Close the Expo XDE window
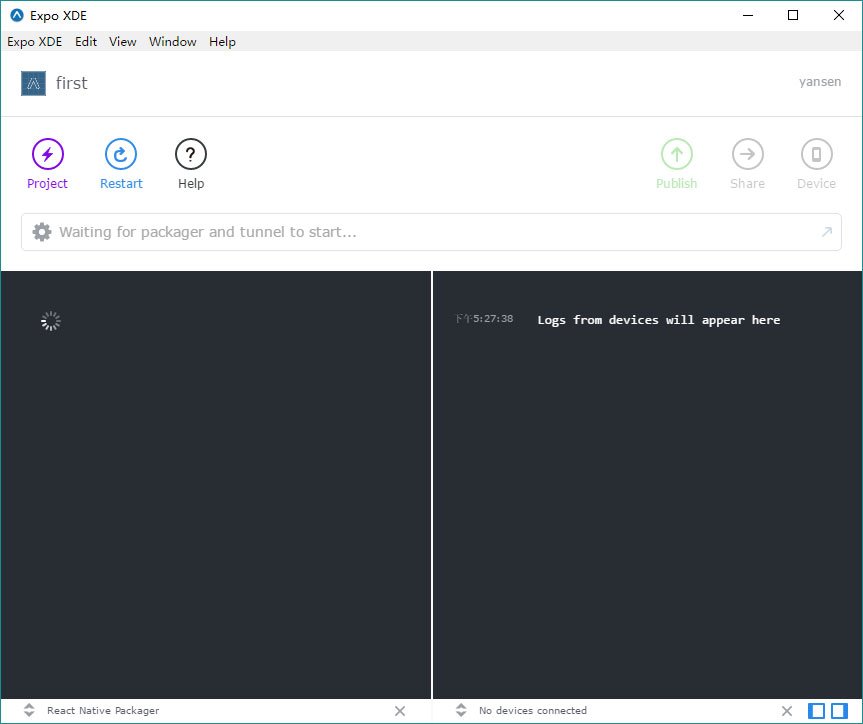The width and height of the screenshot is (863, 724). [839, 15]
